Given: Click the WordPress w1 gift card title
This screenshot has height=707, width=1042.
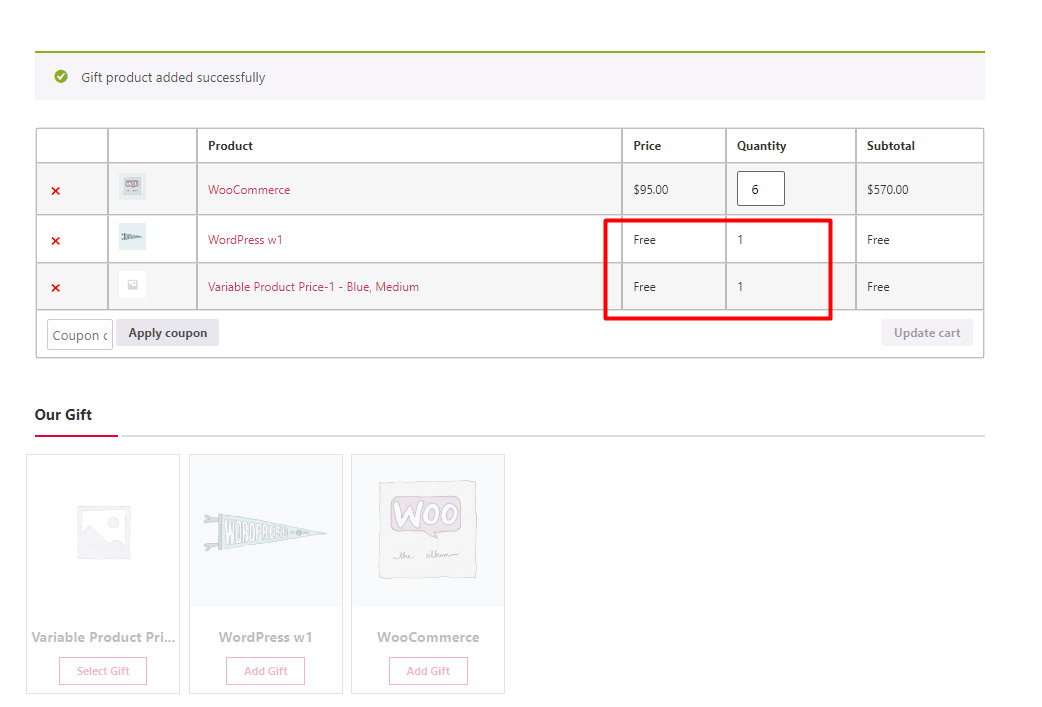Looking at the screenshot, I should tap(266, 637).
